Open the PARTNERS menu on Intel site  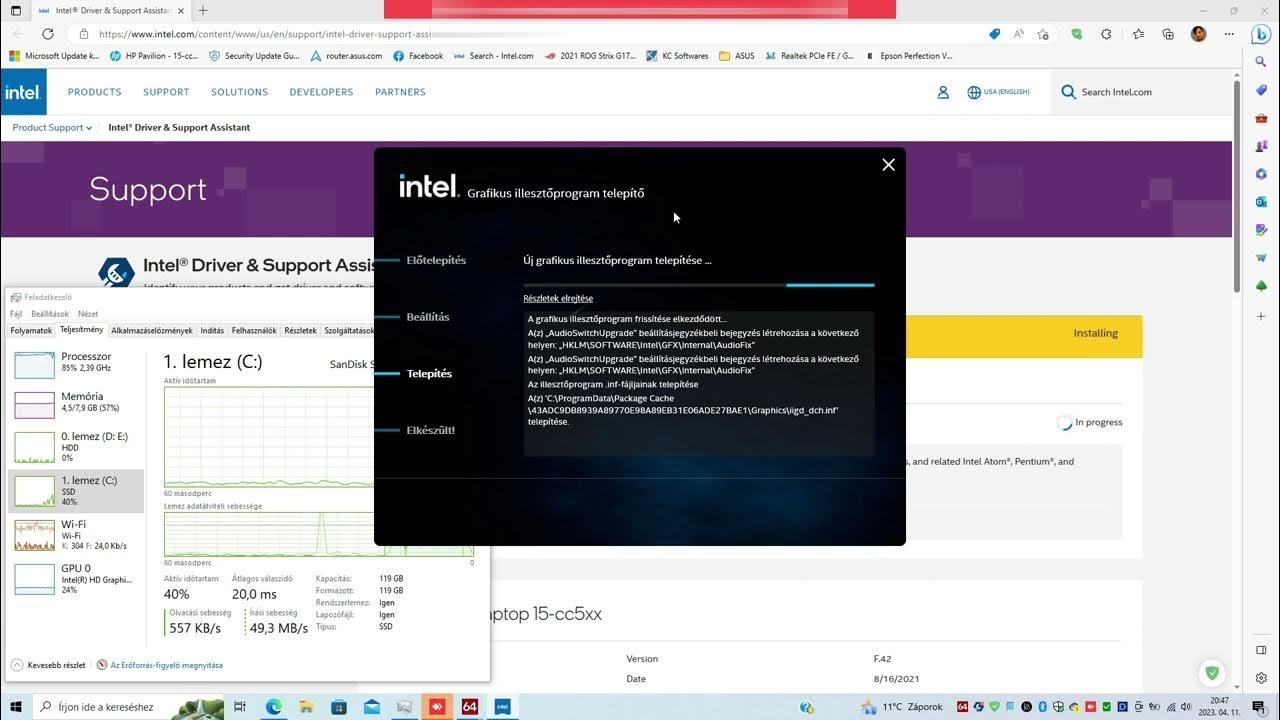click(400, 92)
